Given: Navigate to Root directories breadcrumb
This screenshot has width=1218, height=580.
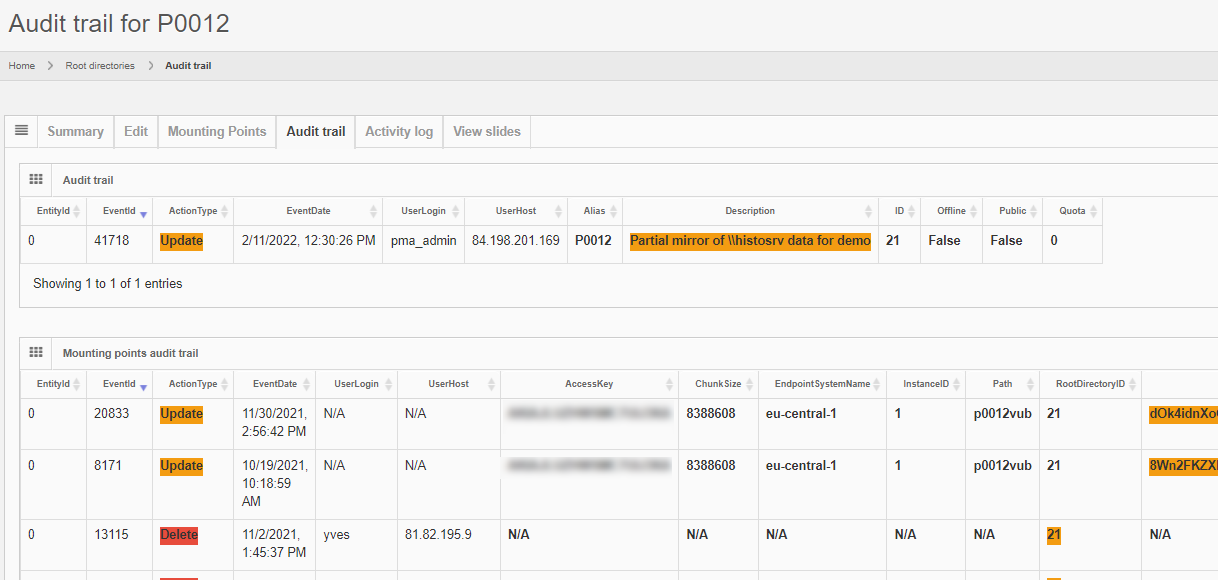Looking at the screenshot, I should pyautogui.click(x=100, y=66).
